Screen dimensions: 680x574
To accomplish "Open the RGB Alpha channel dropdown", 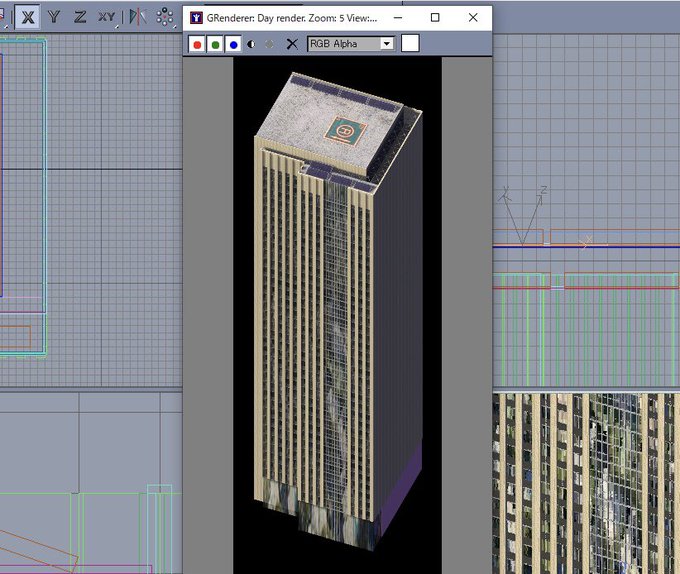I will coord(351,44).
